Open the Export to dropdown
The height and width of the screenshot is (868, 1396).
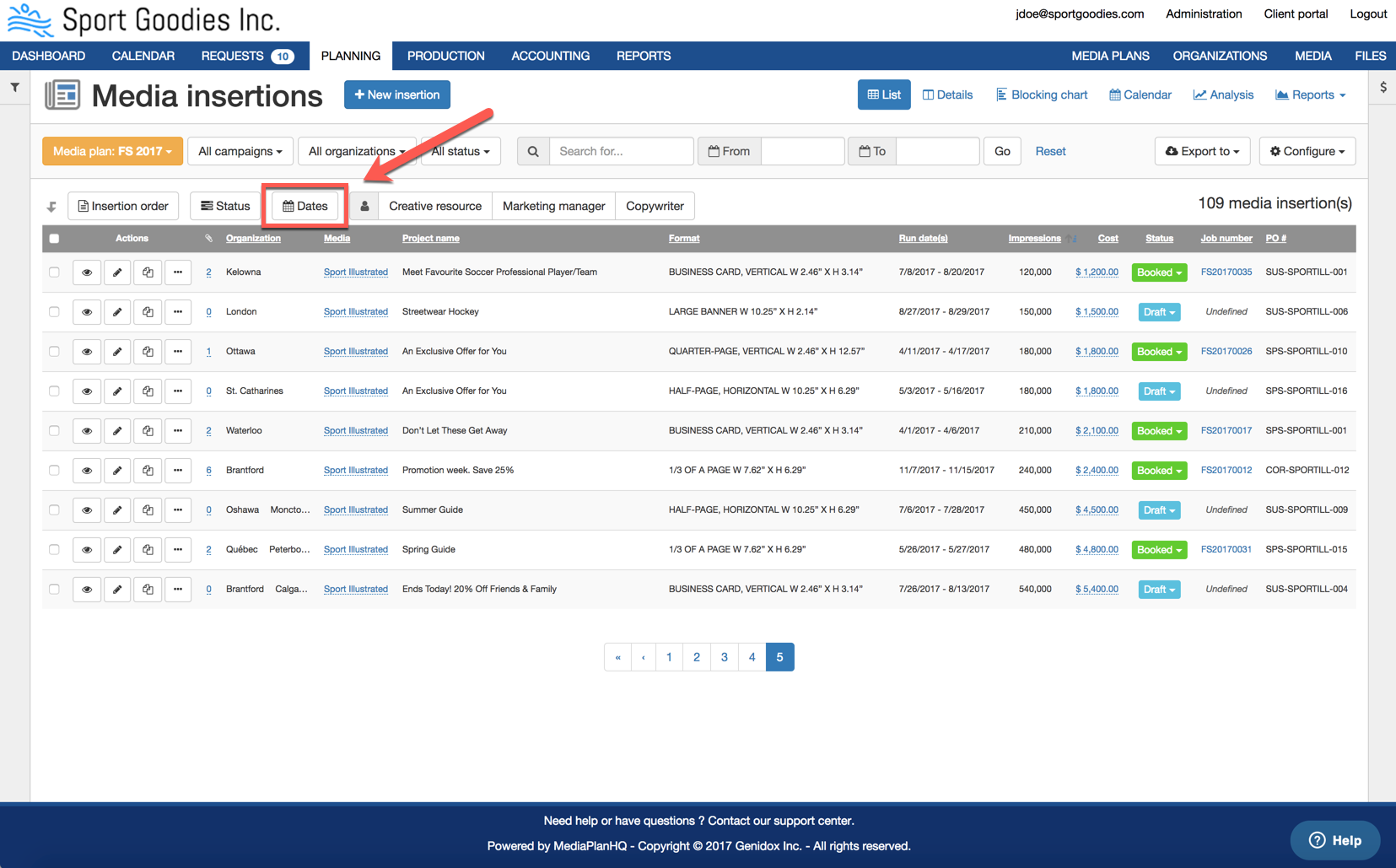(x=1202, y=152)
